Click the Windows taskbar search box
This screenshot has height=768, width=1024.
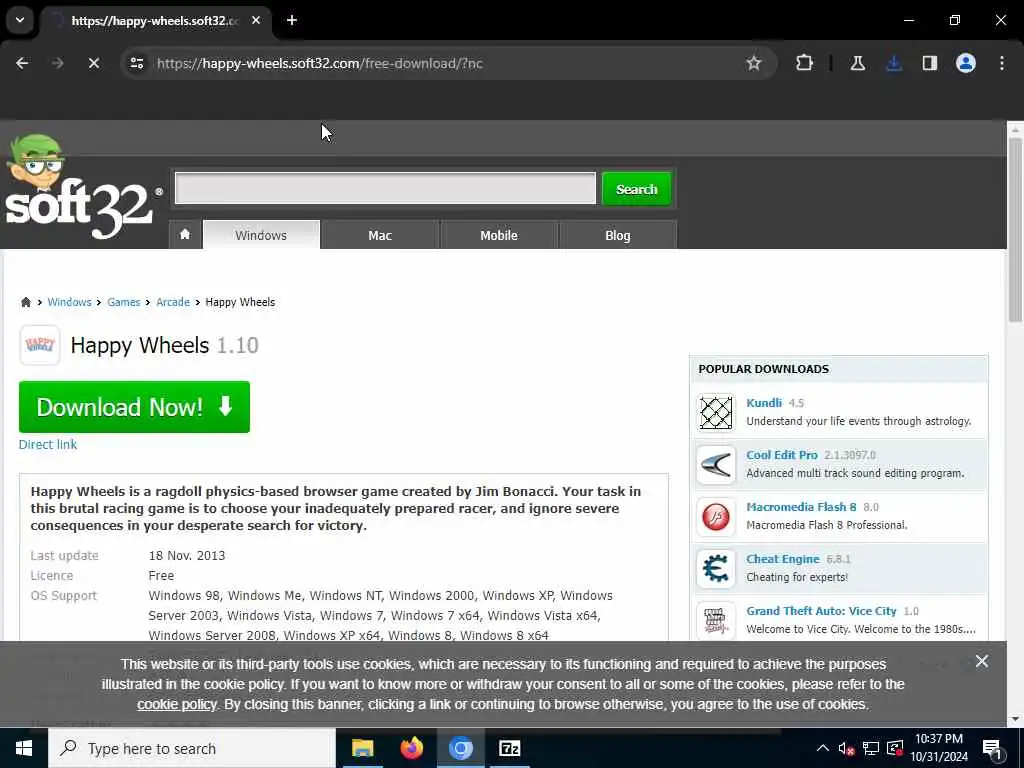pos(192,748)
